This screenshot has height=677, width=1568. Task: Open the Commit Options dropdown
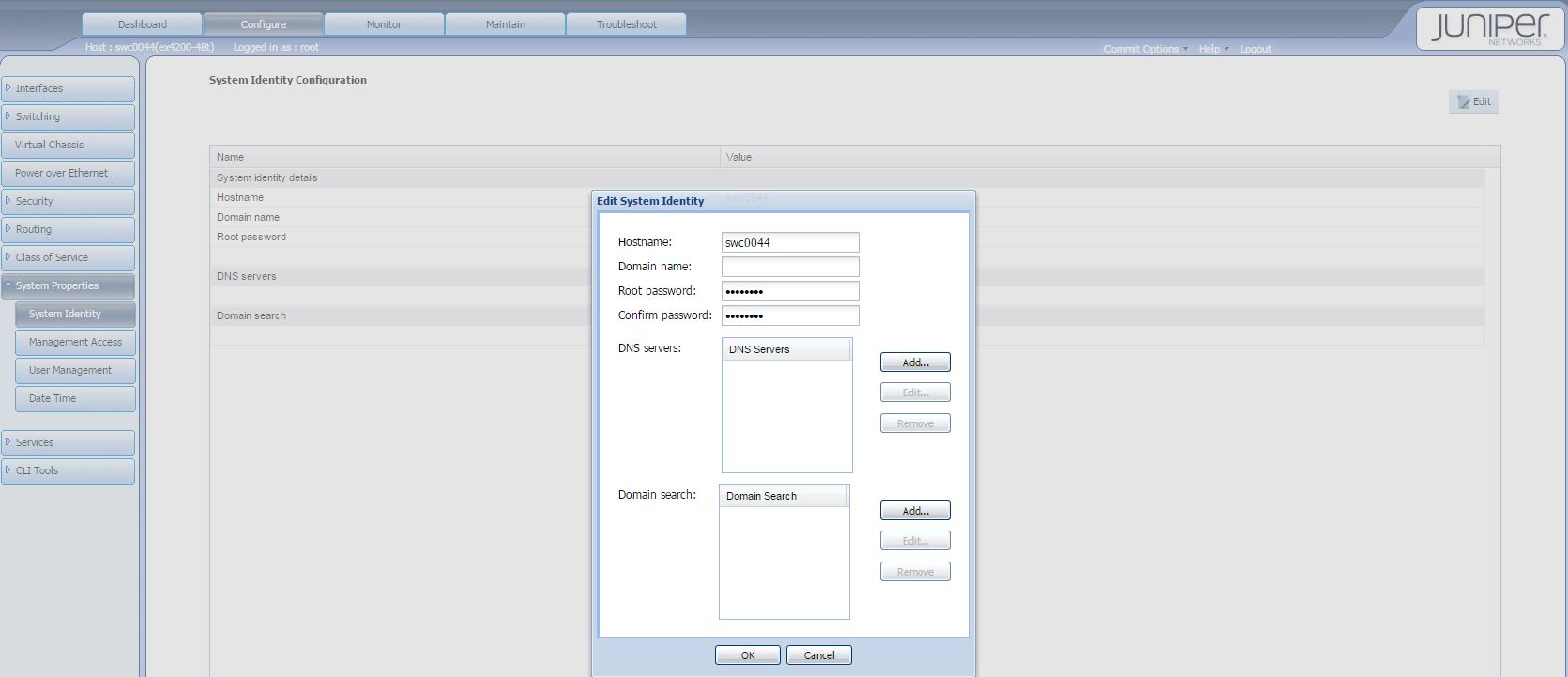(x=1145, y=49)
